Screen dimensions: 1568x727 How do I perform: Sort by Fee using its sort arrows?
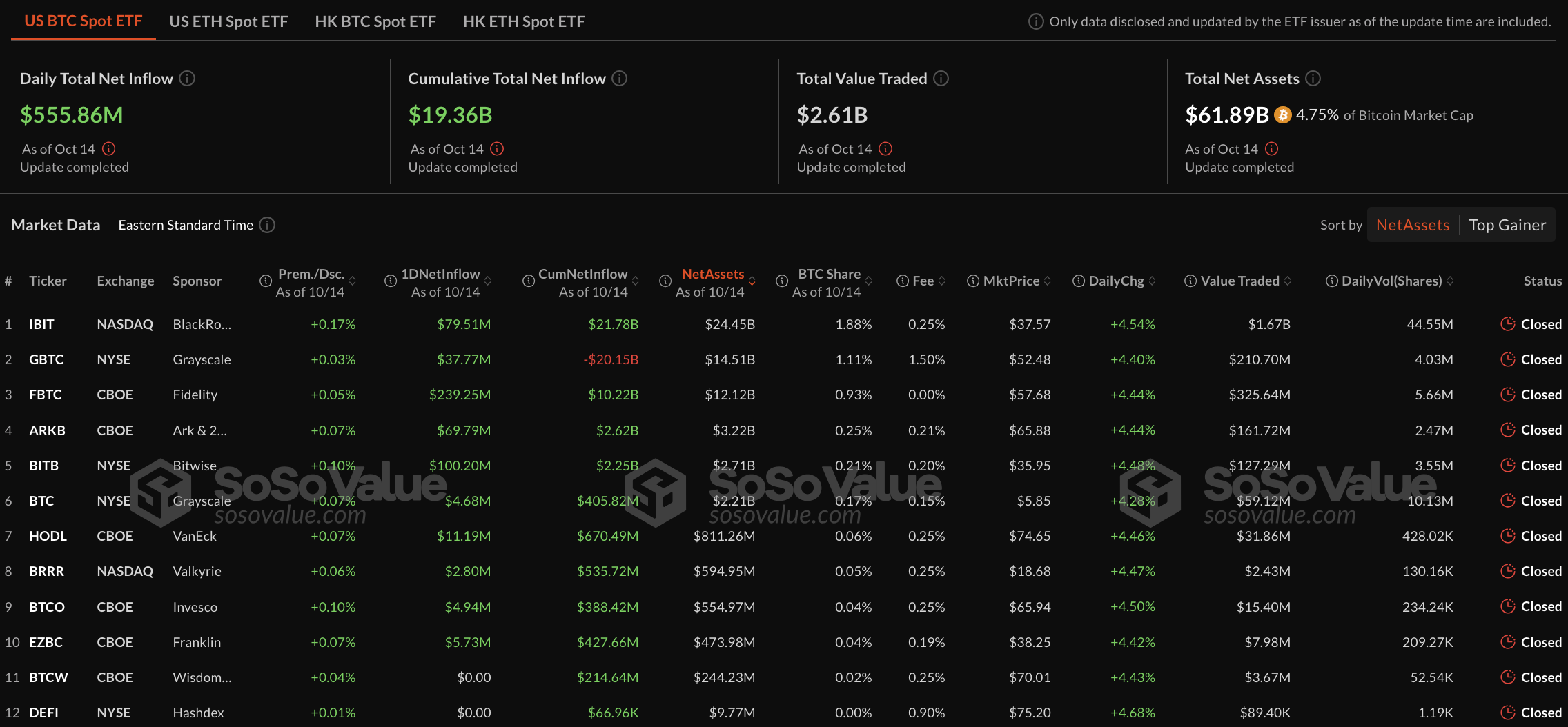point(942,281)
